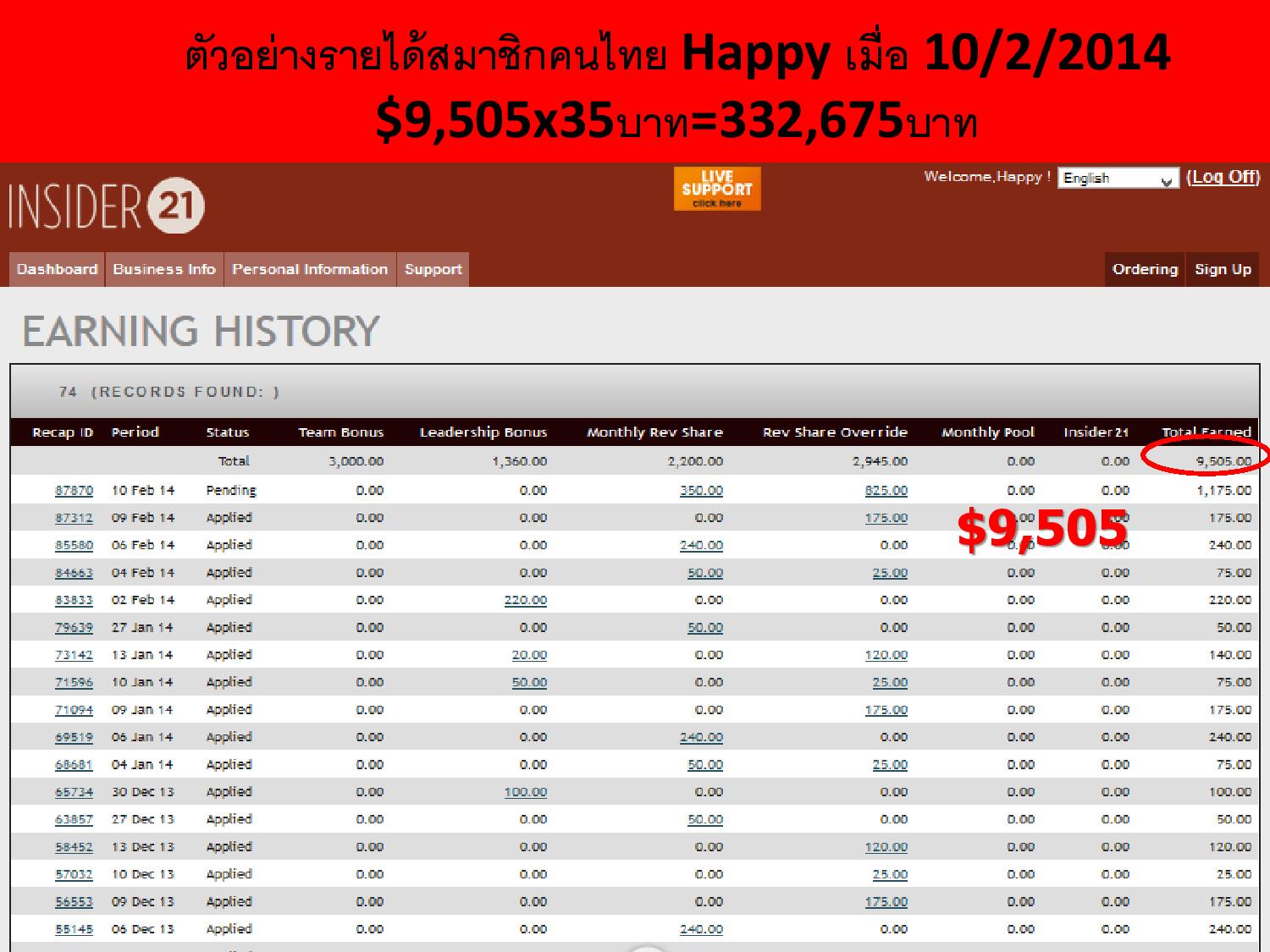Click the Welcome, Happy greeting text
Image resolution: width=1270 pixels, height=952 pixels.
(987, 177)
